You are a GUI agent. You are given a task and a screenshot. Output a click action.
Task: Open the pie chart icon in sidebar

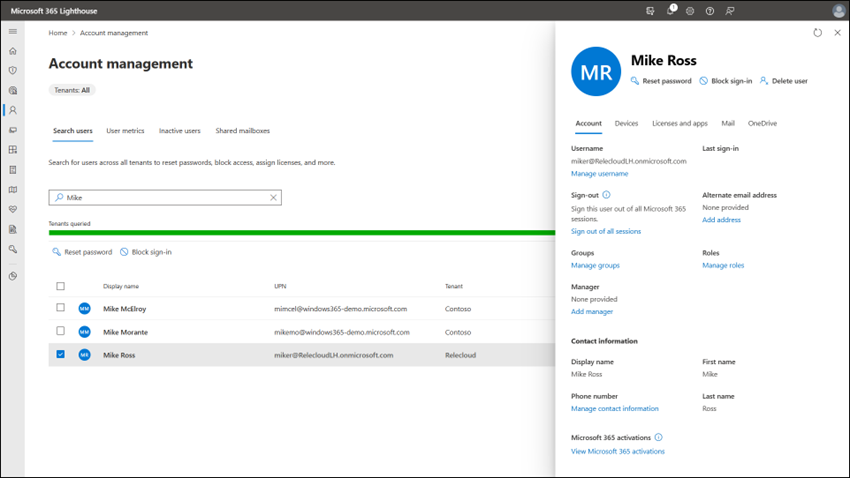tap(13, 276)
